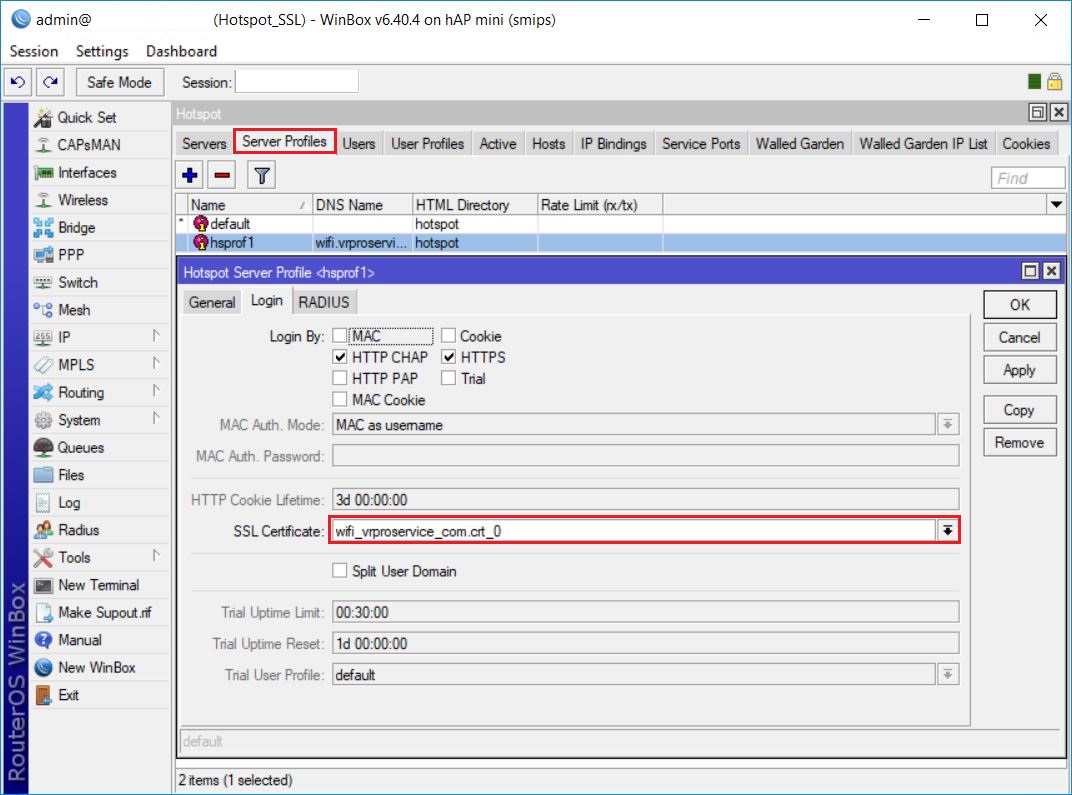Image resolution: width=1072 pixels, height=795 pixels.
Task: Open SSL Certificate dropdown arrow
Action: pyautogui.click(x=948, y=530)
